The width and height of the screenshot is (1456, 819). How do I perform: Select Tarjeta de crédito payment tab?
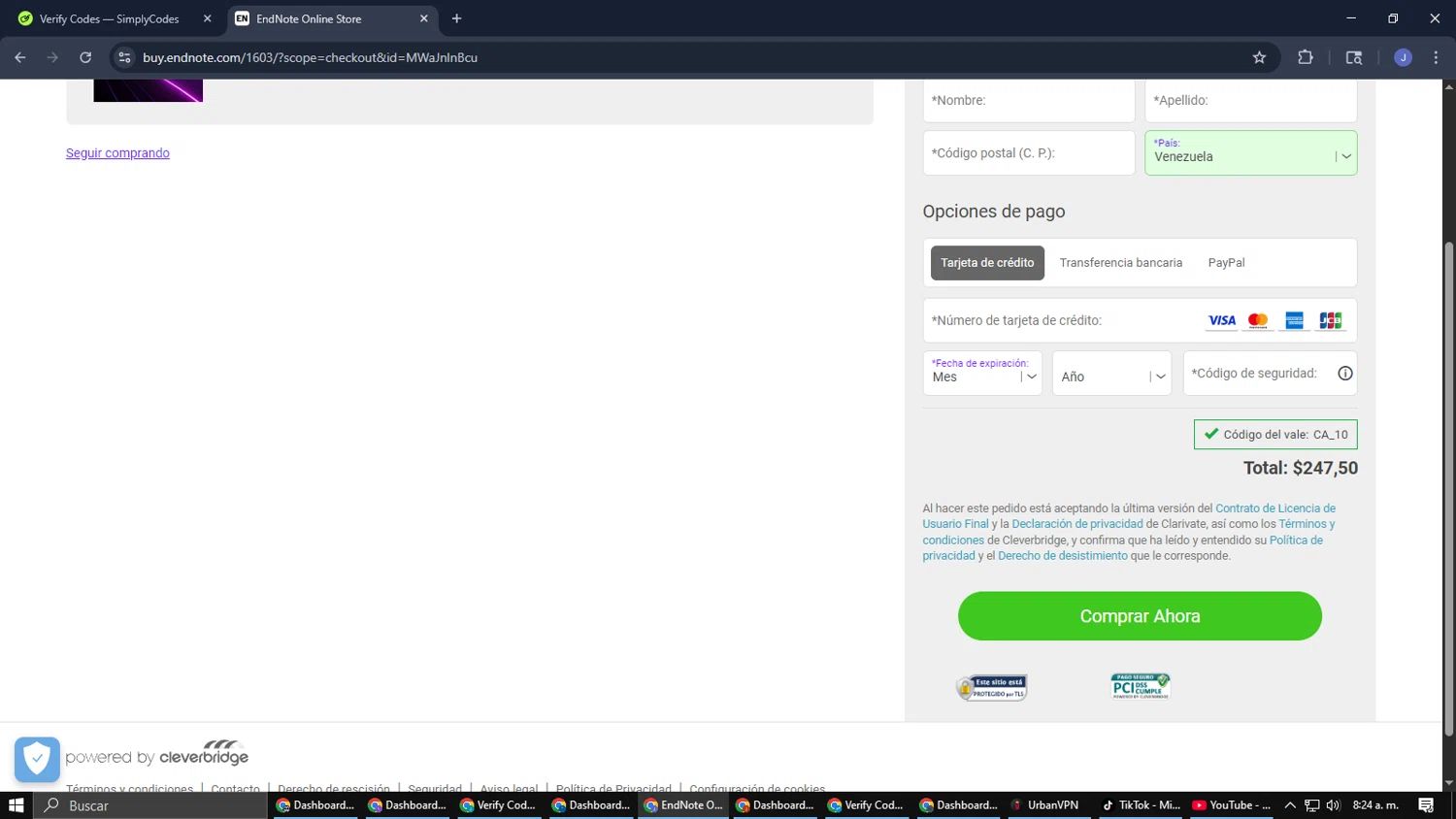[x=987, y=263]
